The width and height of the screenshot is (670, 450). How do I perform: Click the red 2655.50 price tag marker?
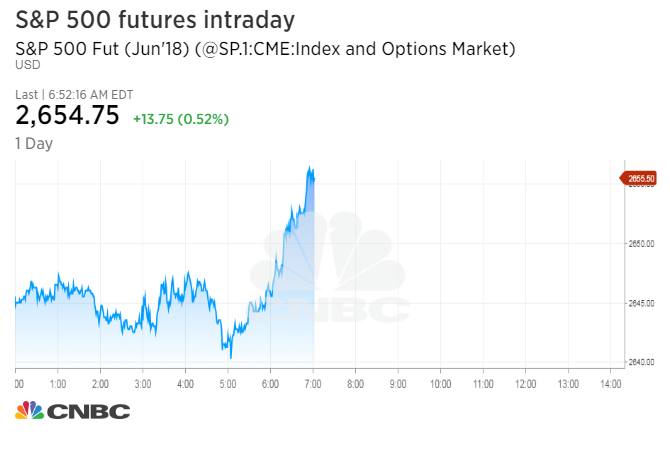click(640, 178)
